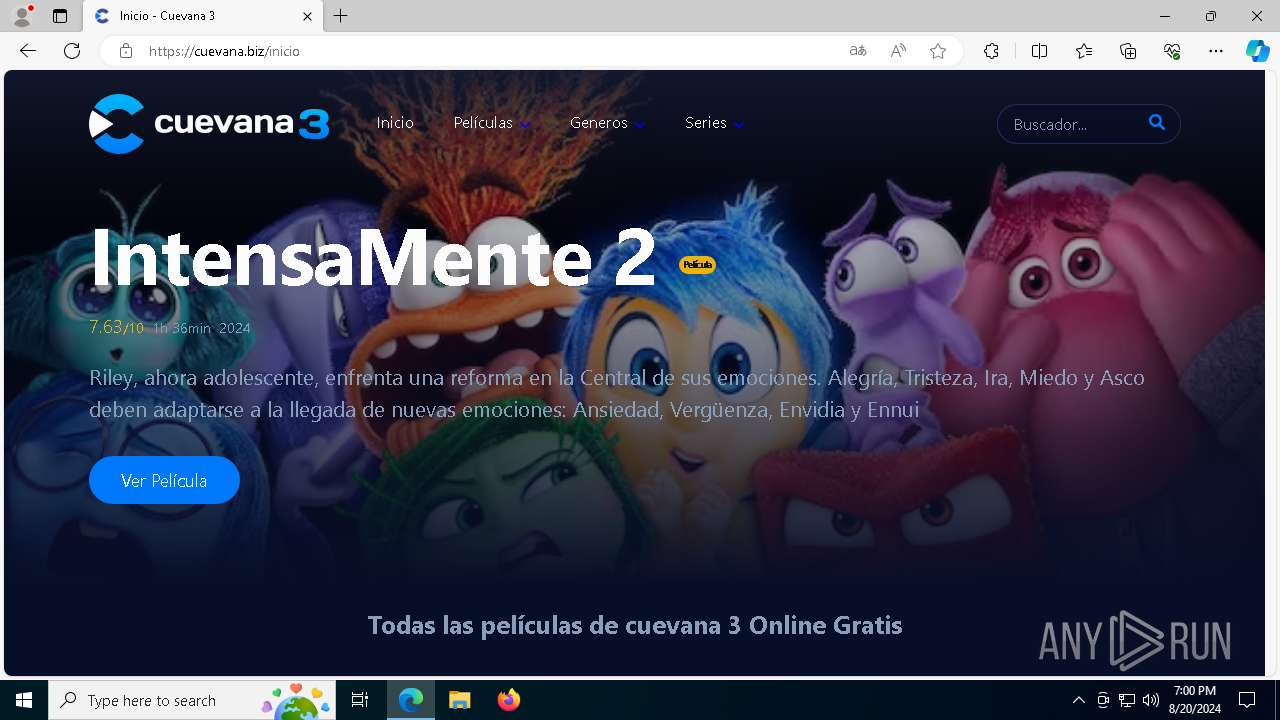Viewport: 1280px width, 720px height.
Task: Open the notification center
Action: 1247,700
